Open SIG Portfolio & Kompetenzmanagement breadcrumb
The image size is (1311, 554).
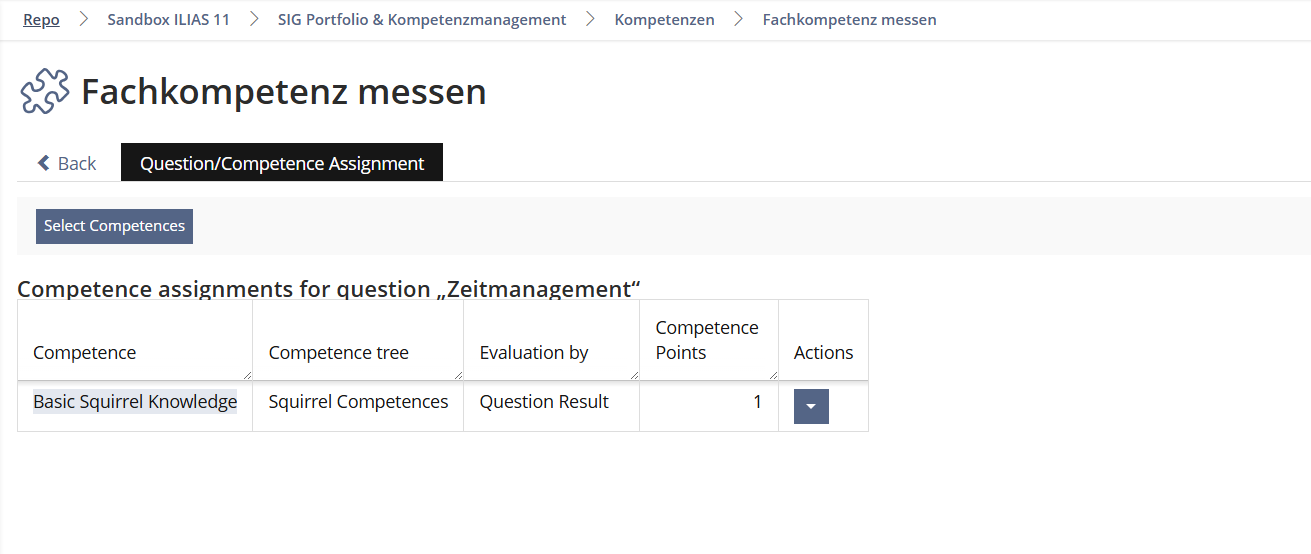tap(422, 19)
